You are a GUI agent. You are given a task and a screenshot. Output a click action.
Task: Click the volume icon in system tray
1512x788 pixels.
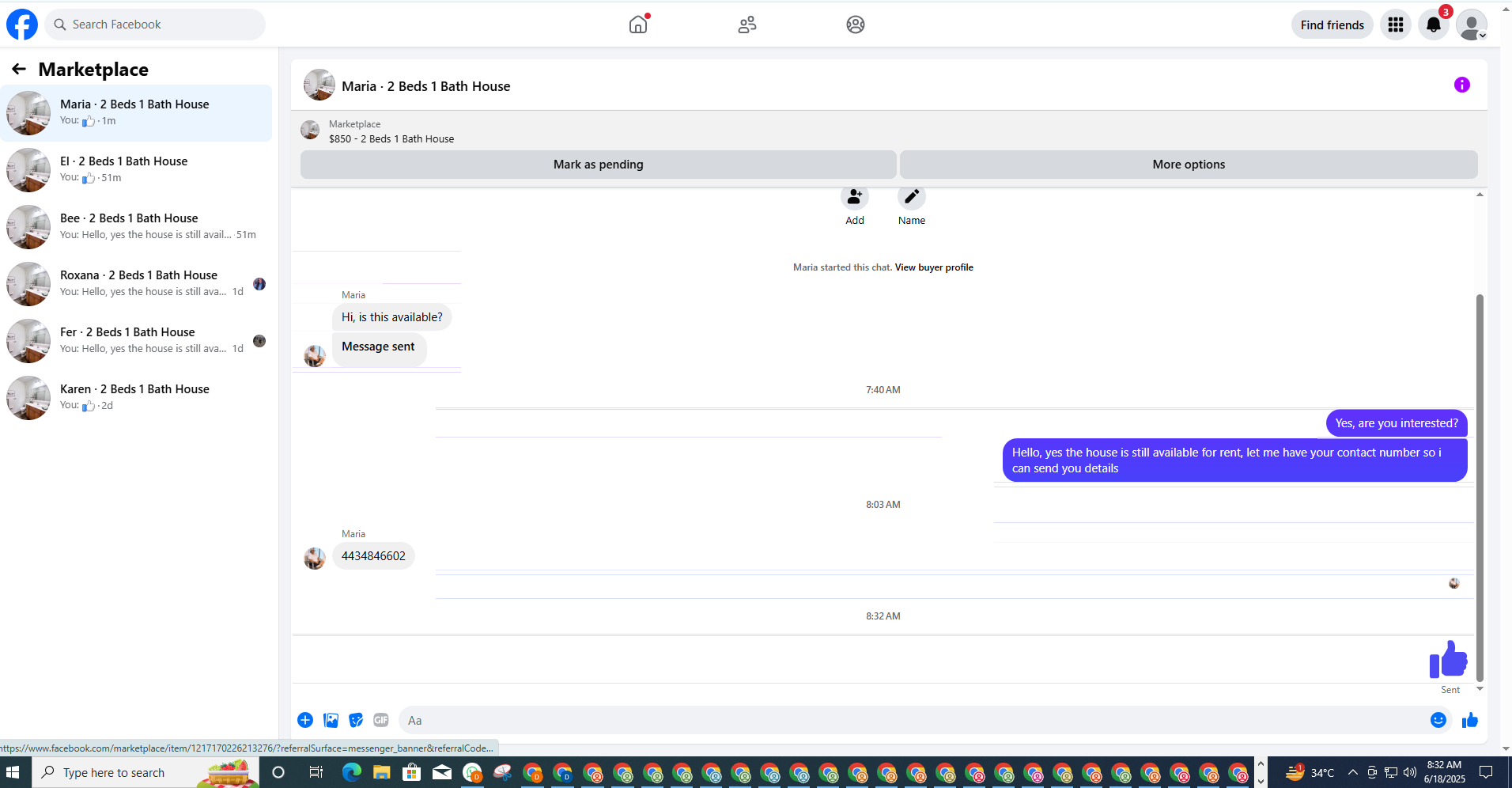point(1410,772)
